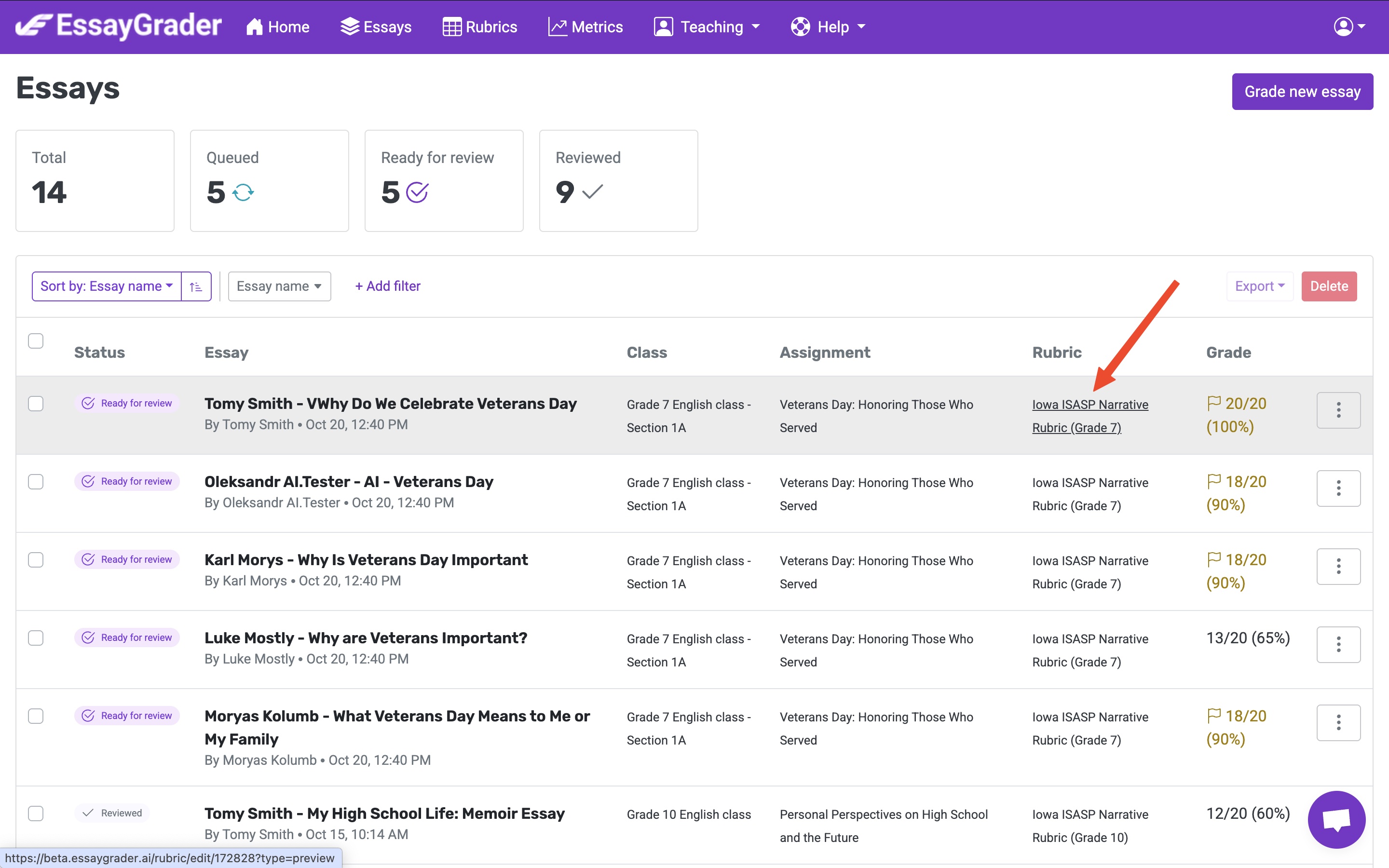
Task: Open the Essay name filter dropdown
Action: [279, 286]
